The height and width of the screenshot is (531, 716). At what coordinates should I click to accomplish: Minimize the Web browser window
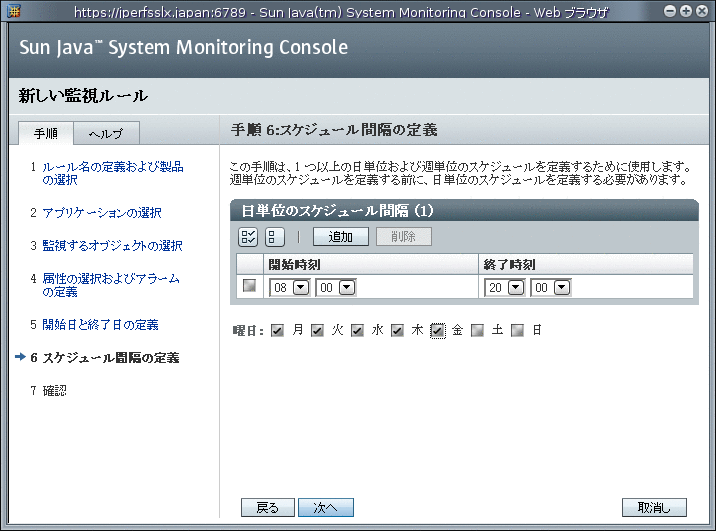(669, 11)
